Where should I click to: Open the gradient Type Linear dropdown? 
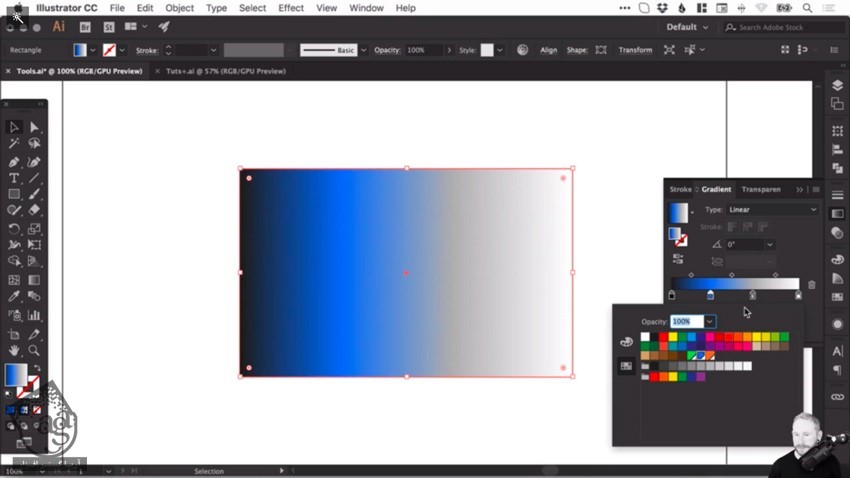[x=772, y=209]
